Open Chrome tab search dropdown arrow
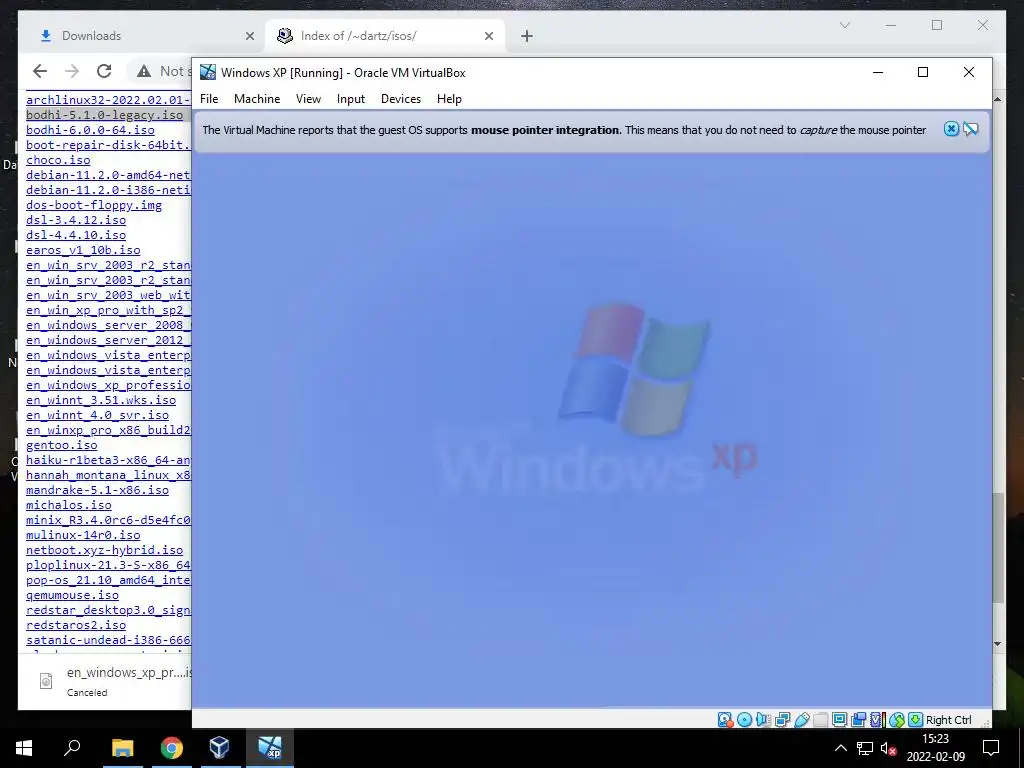The width and height of the screenshot is (1024, 768). pyautogui.click(x=844, y=25)
